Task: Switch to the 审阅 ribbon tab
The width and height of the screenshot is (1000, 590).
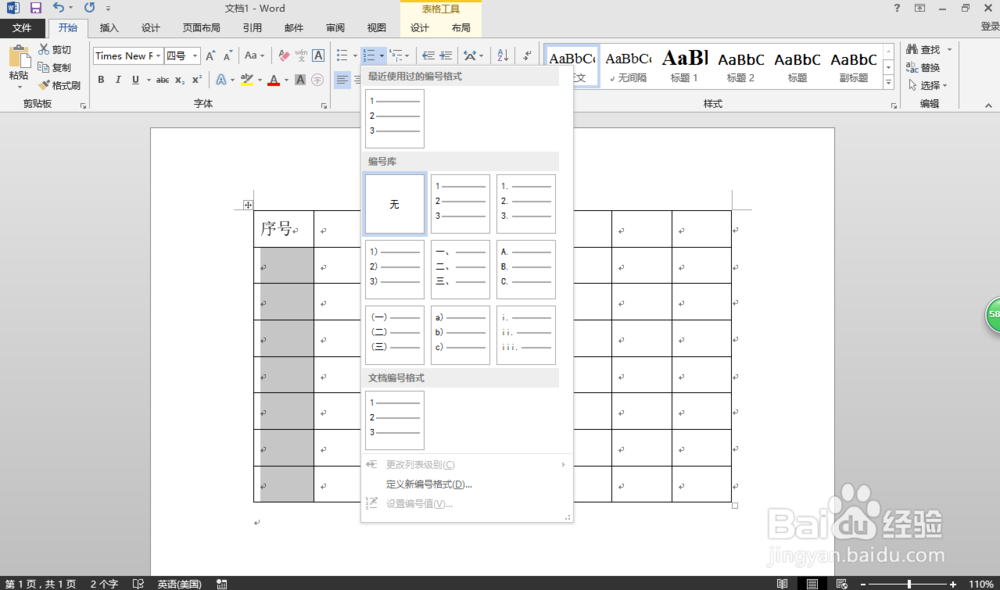Action: pos(335,28)
